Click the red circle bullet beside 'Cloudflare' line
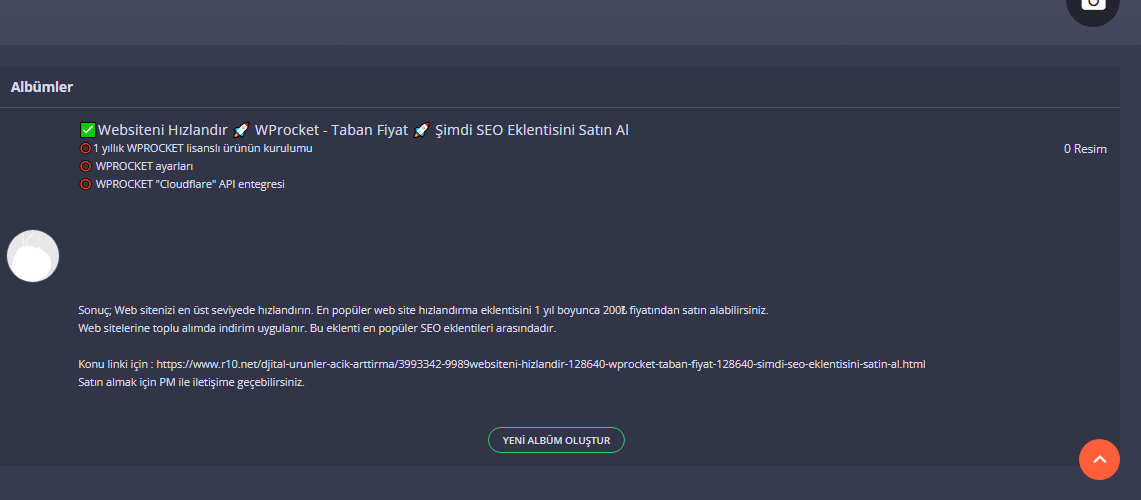Viewport: 1141px width, 500px height. [85, 184]
